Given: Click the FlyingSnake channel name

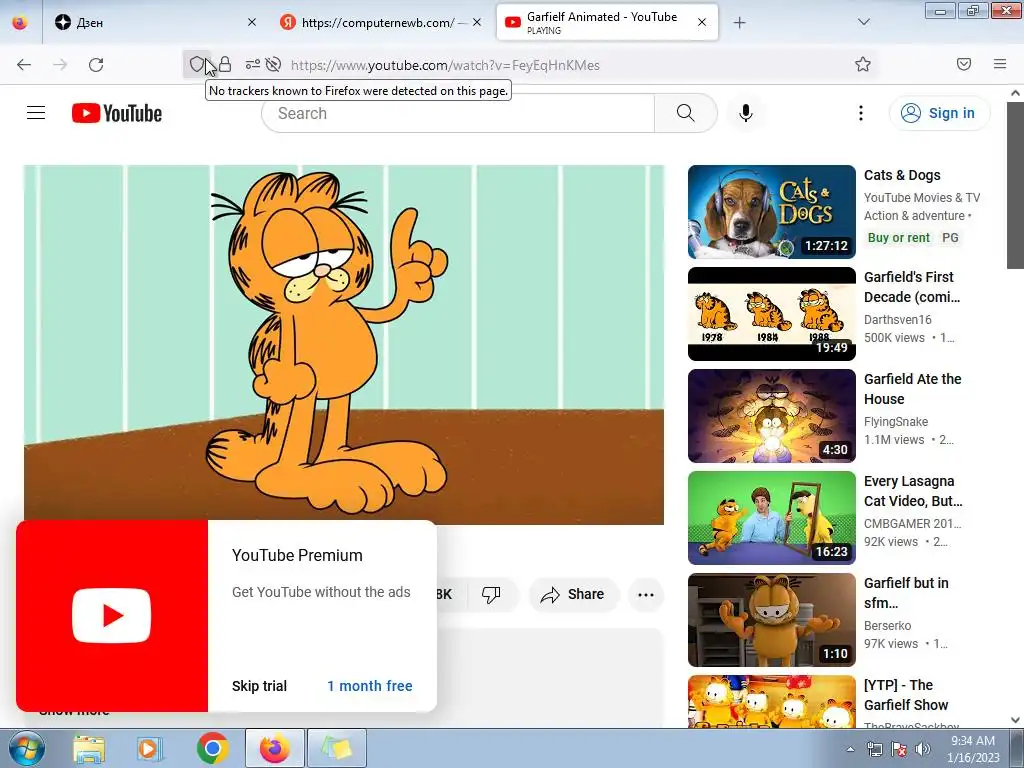Looking at the screenshot, I should [895, 421].
